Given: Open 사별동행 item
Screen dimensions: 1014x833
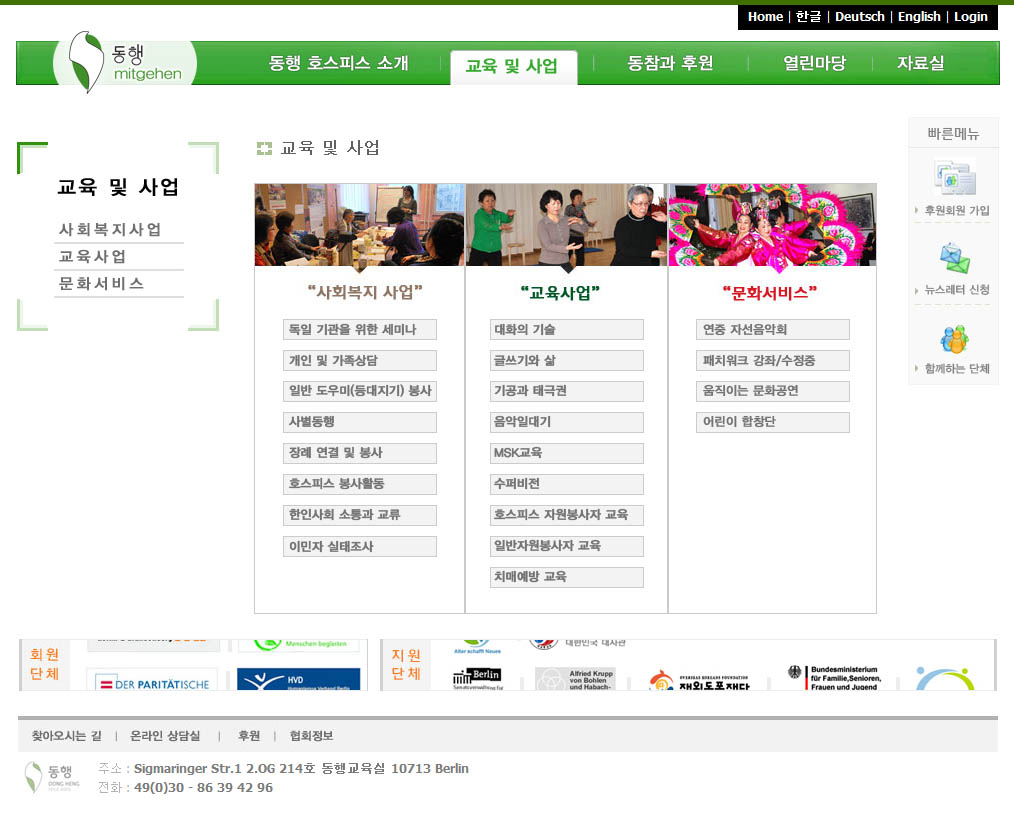Looking at the screenshot, I should (360, 422).
